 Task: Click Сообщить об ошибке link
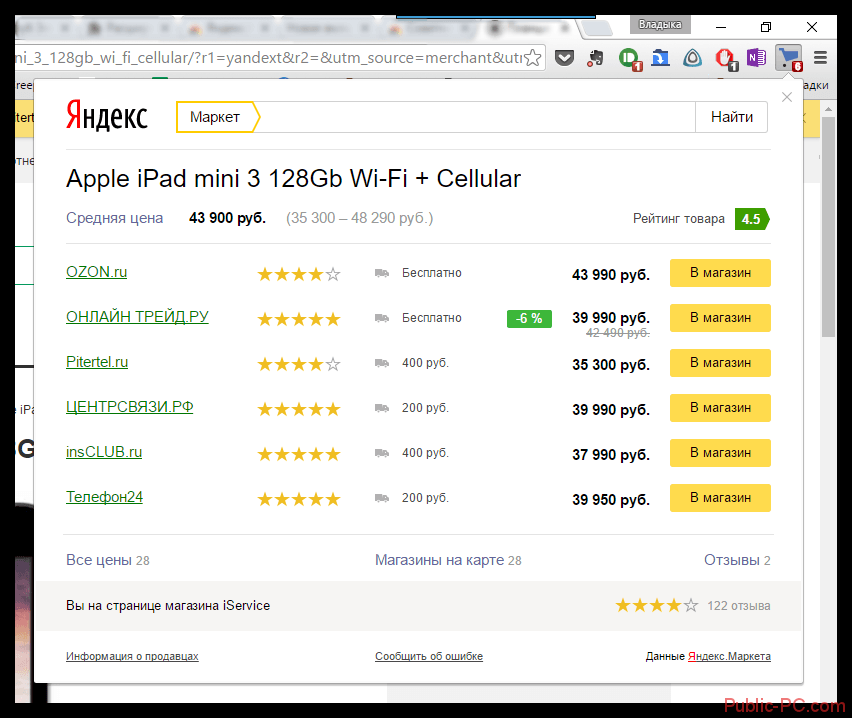429,657
